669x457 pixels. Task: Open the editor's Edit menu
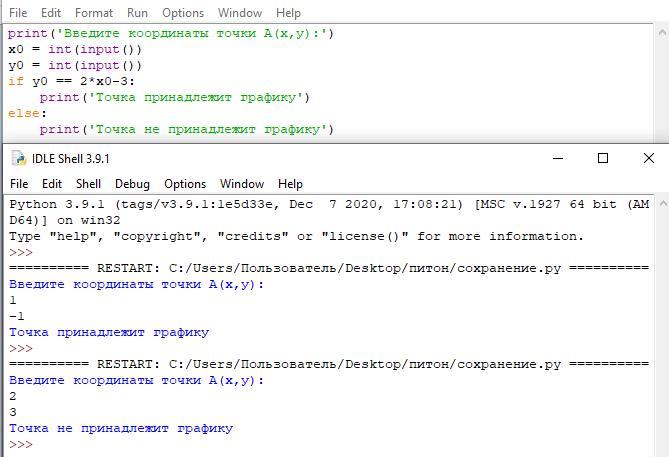(x=51, y=13)
